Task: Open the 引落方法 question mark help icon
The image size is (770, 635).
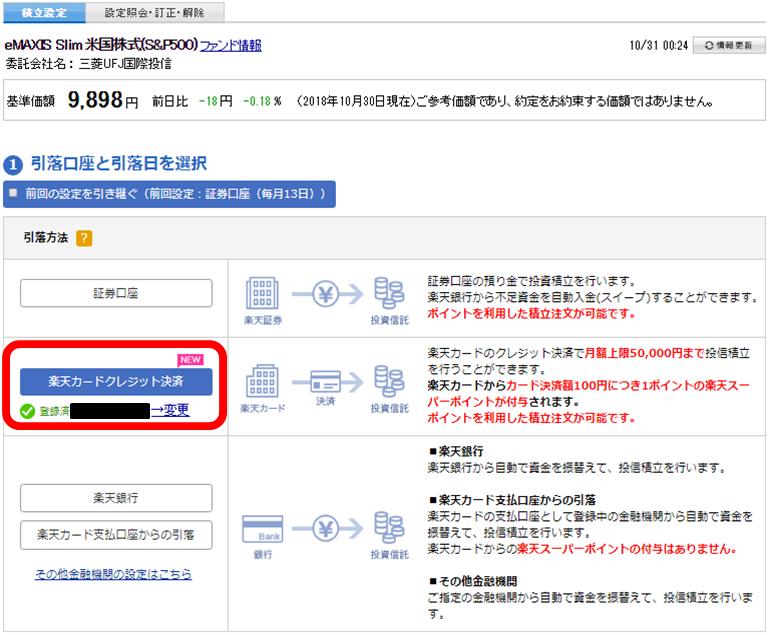Action: (84, 238)
